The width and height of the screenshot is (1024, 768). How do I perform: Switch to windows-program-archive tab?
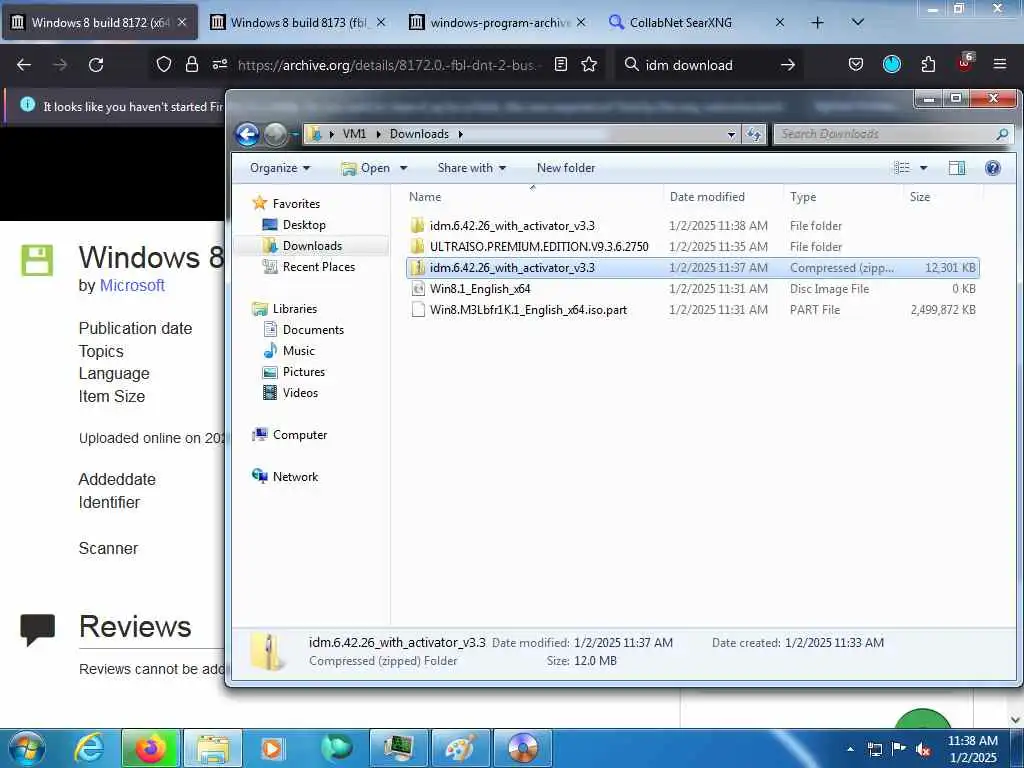coord(498,22)
